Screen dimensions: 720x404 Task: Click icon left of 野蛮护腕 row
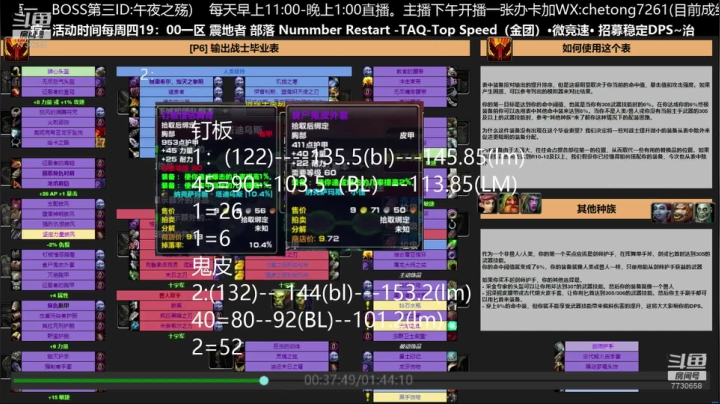[16, 336]
